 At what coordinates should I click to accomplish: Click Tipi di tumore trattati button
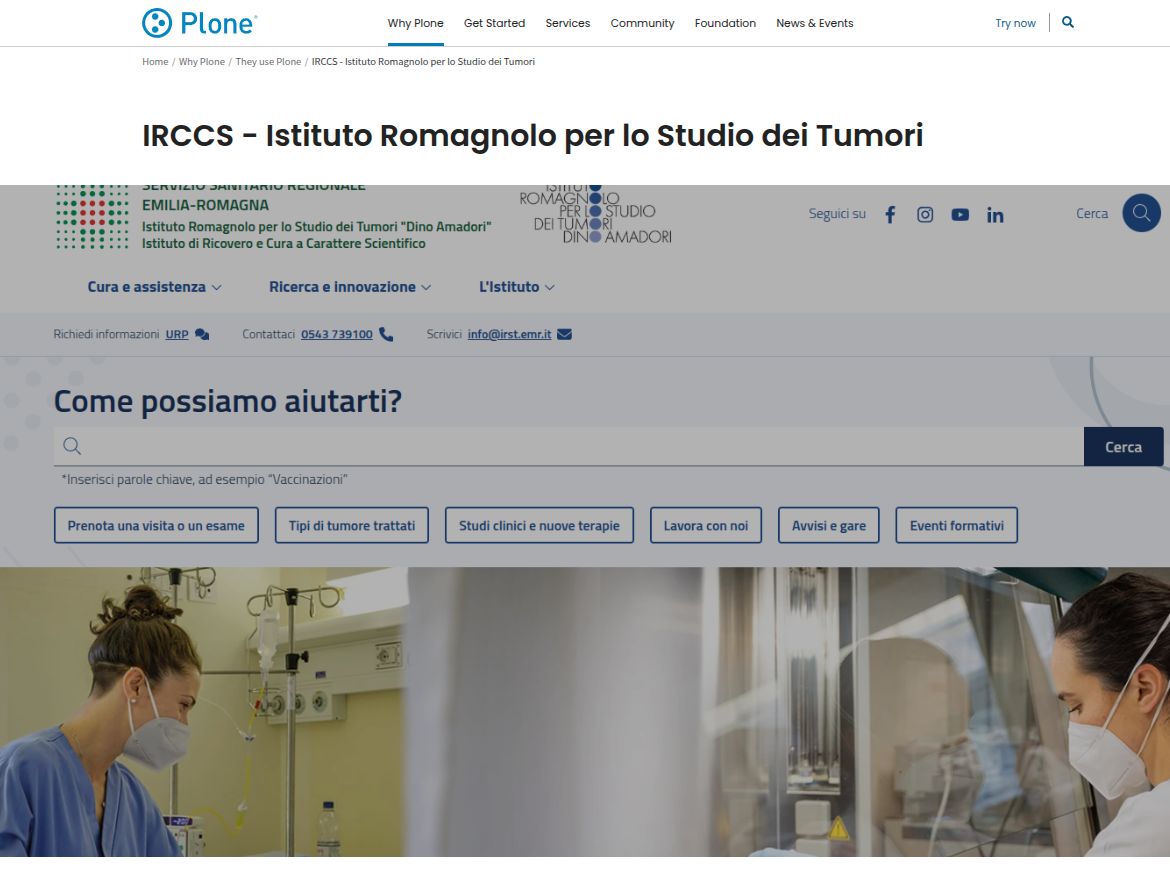coord(351,525)
